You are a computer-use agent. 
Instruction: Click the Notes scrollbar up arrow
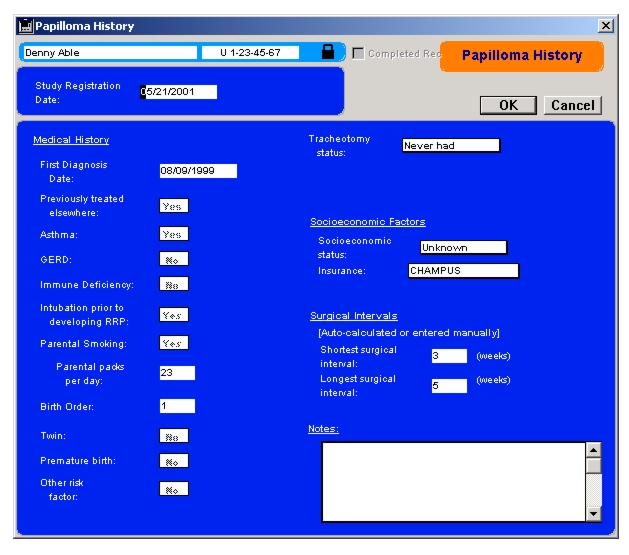(x=593, y=450)
